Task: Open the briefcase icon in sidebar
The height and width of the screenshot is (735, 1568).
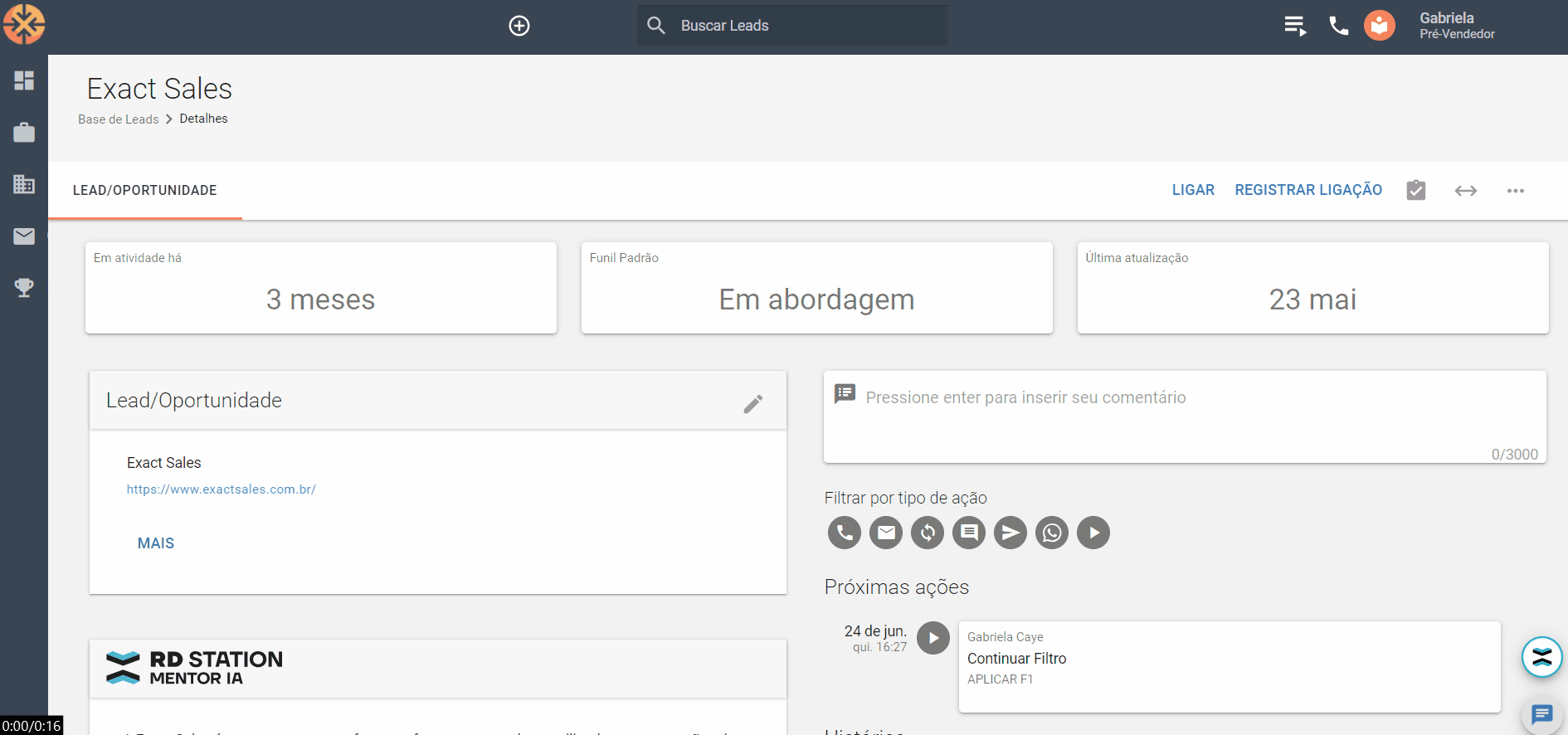Action: [x=24, y=133]
